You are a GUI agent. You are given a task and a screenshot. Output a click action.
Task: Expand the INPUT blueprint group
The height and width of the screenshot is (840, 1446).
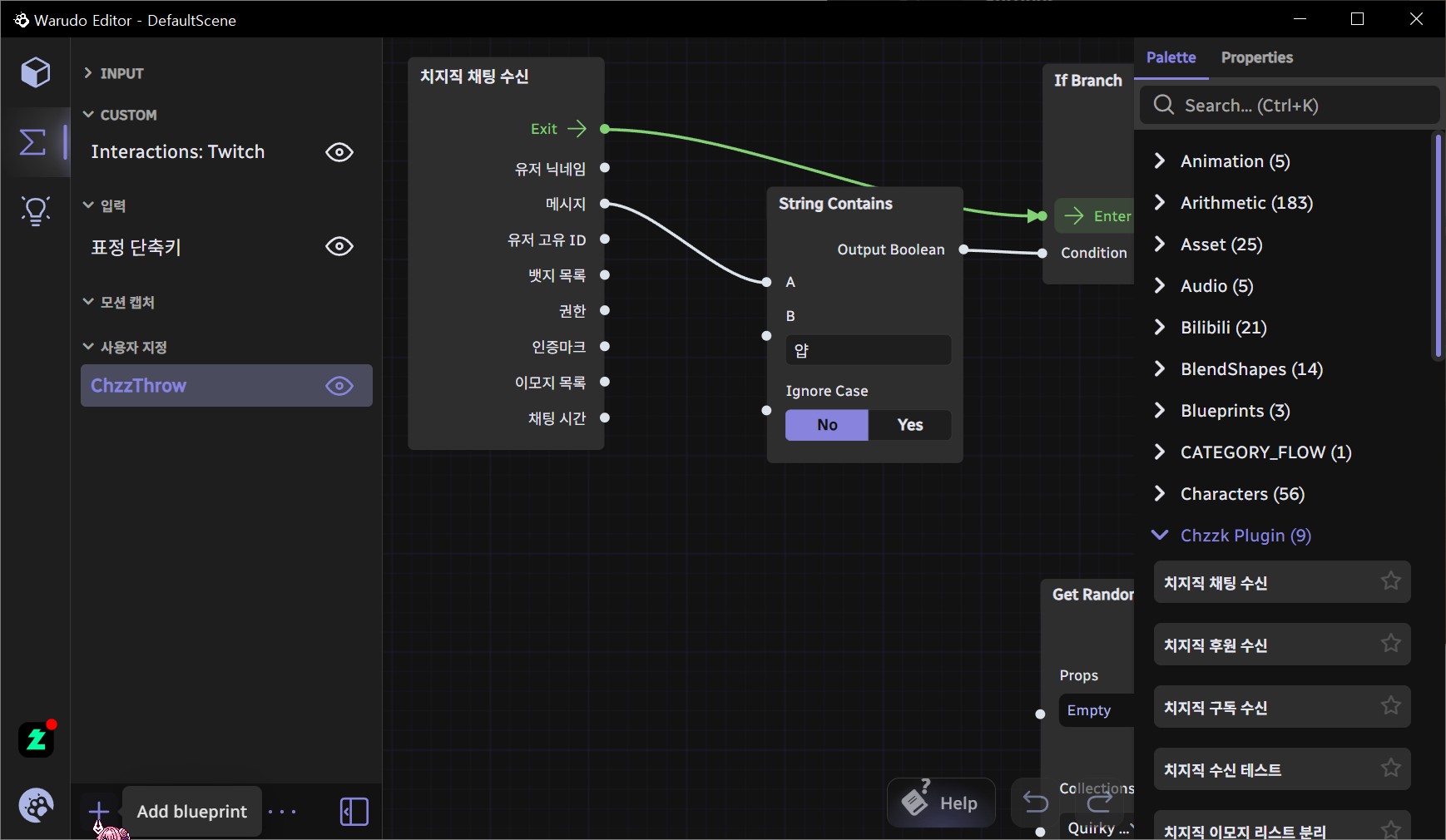click(88, 73)
